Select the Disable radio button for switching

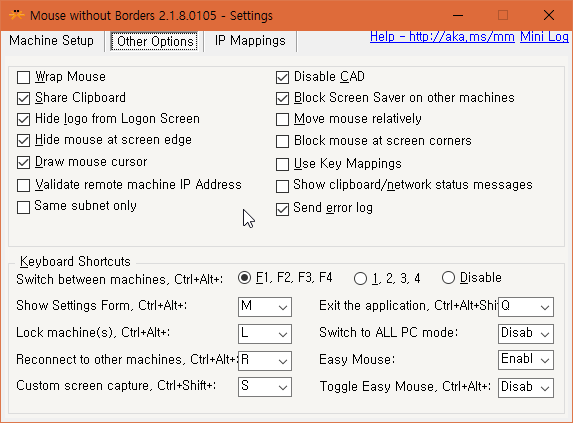448,278
